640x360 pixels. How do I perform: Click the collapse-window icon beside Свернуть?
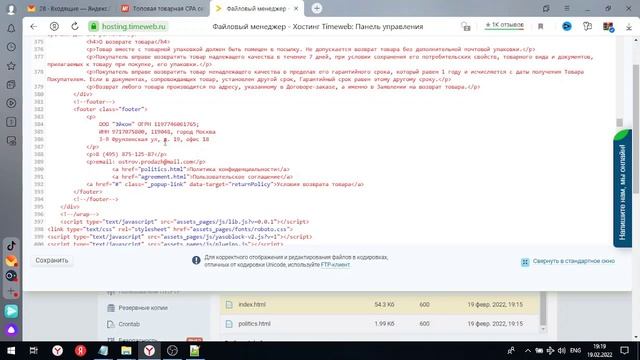(x=525, y=262)
